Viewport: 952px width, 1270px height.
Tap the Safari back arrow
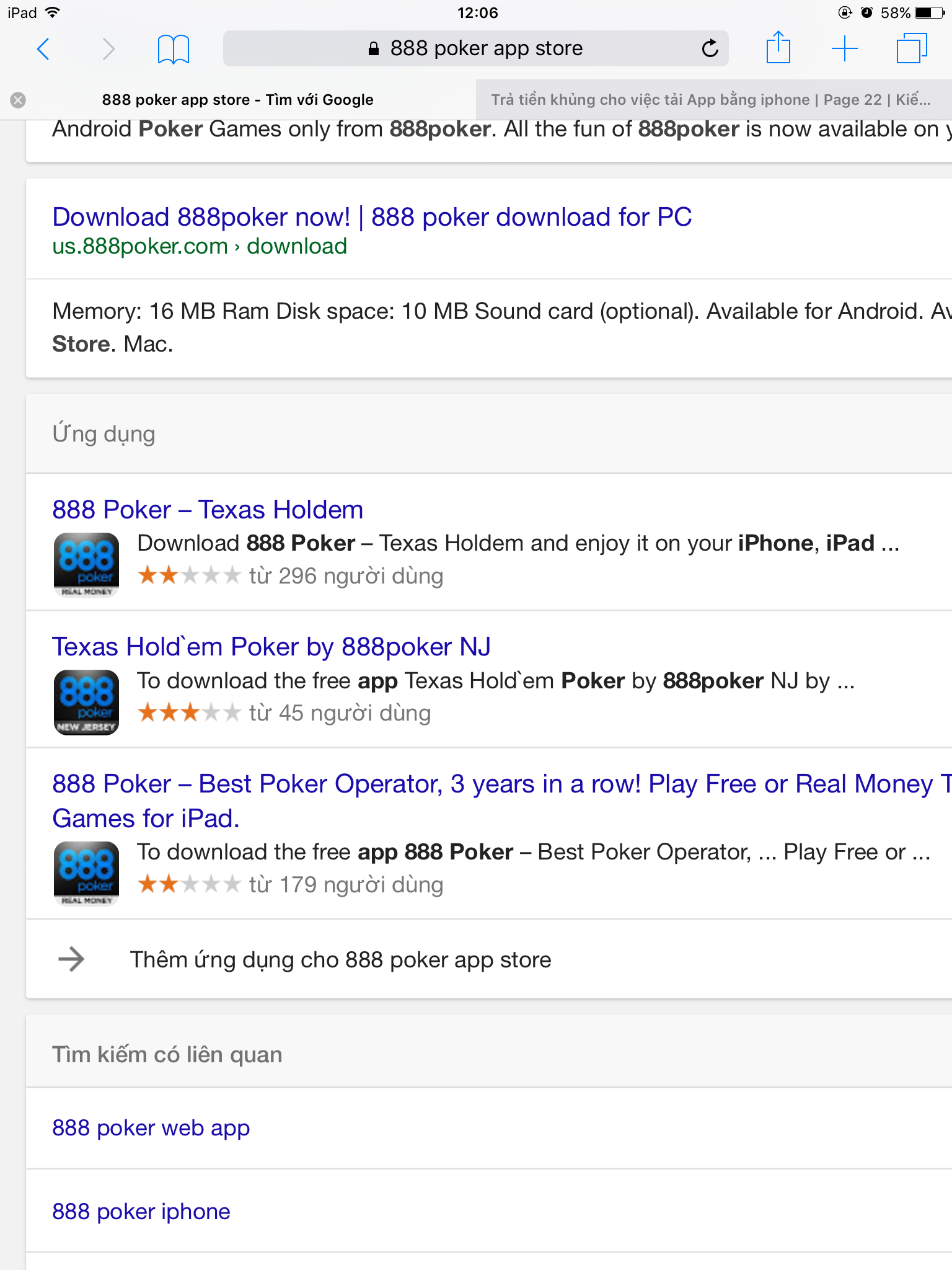pyautogui.click(x=43, y=48)
